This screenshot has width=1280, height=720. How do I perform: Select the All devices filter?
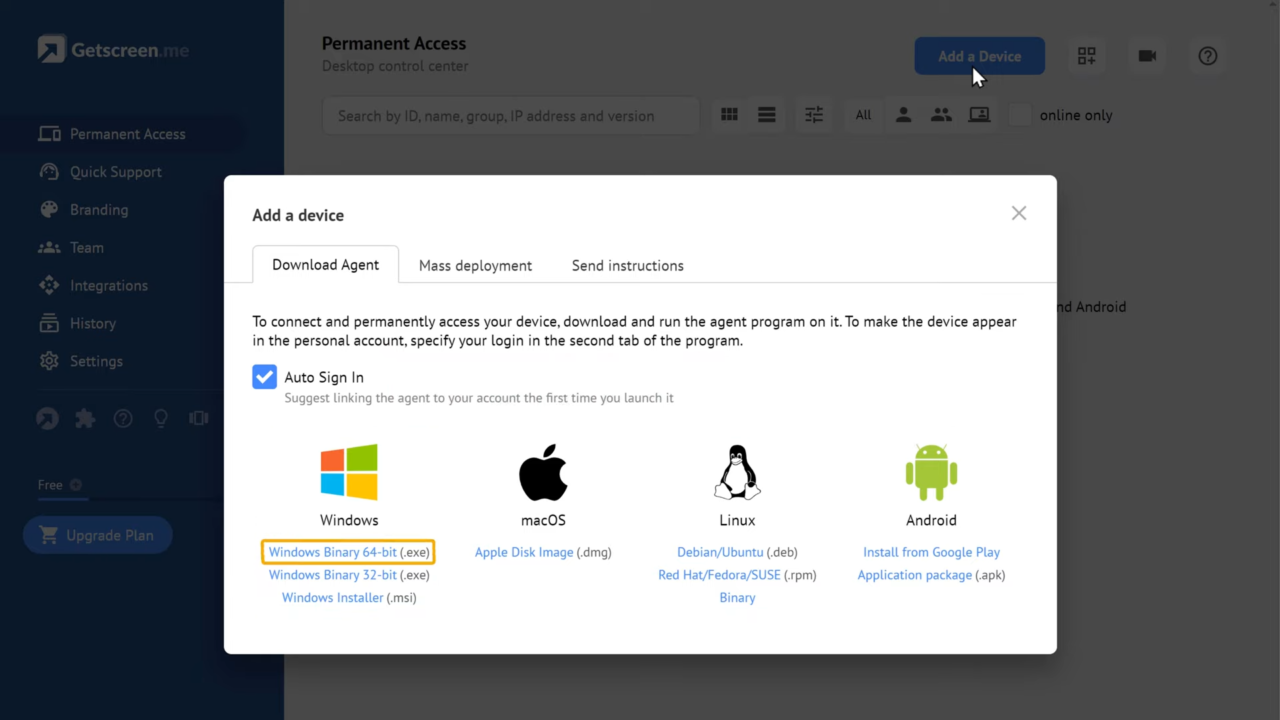click(x=863, y=115)
